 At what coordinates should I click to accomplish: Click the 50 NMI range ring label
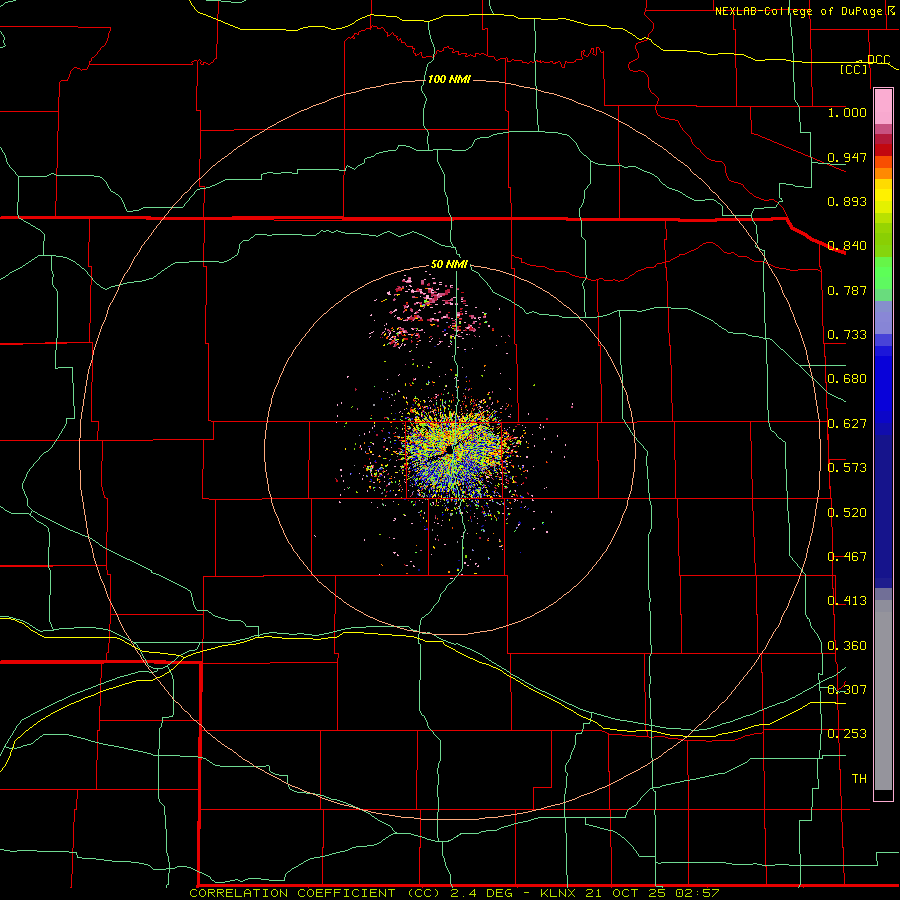point(449,264)
